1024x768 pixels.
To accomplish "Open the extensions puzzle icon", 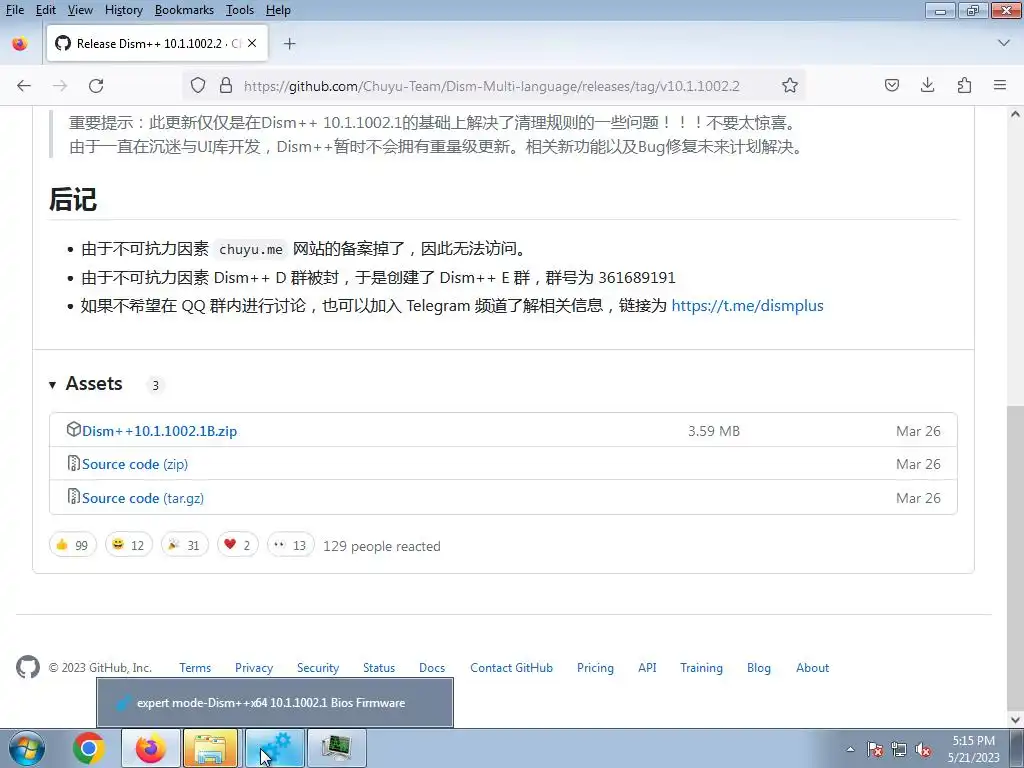I will [x=964, y=86].
